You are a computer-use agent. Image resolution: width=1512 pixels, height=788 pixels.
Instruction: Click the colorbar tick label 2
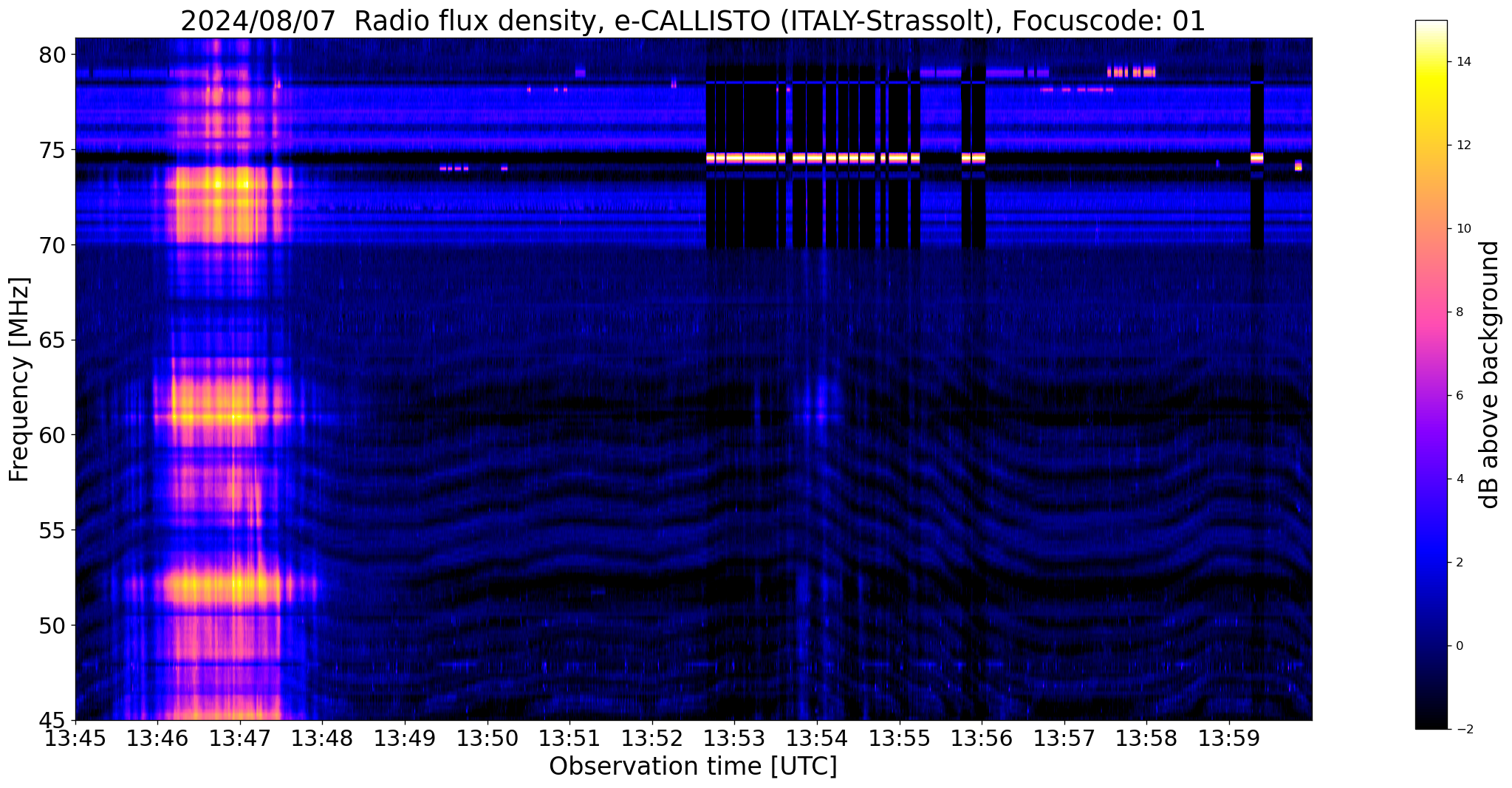point(1460,563)
